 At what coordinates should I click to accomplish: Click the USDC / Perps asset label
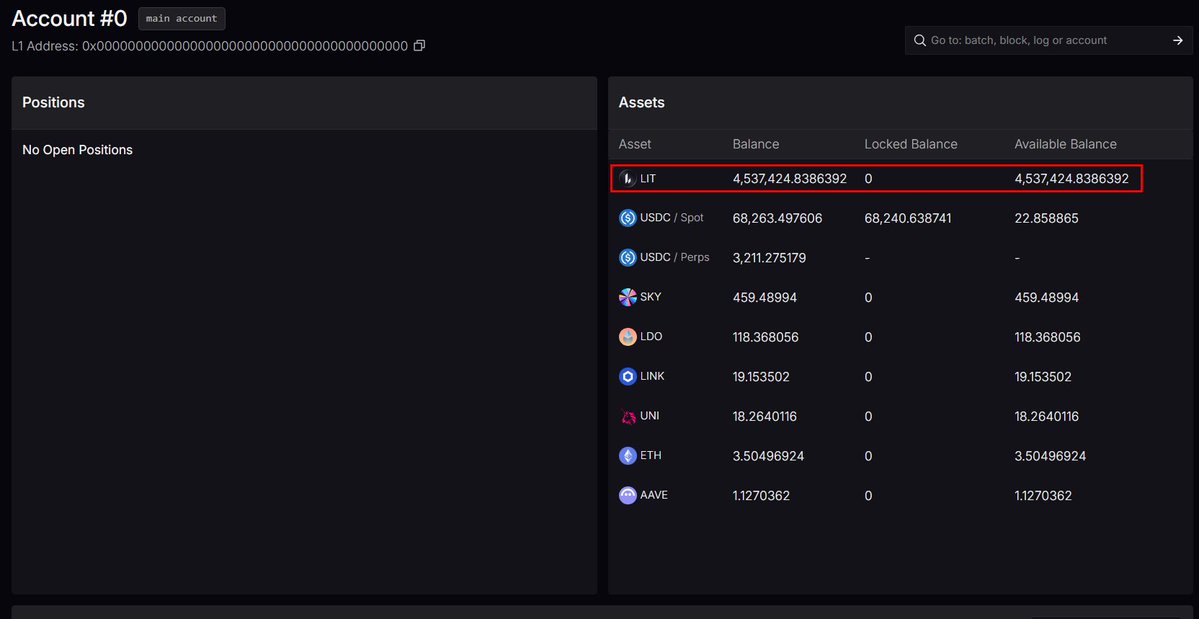(x=674, y=258)
